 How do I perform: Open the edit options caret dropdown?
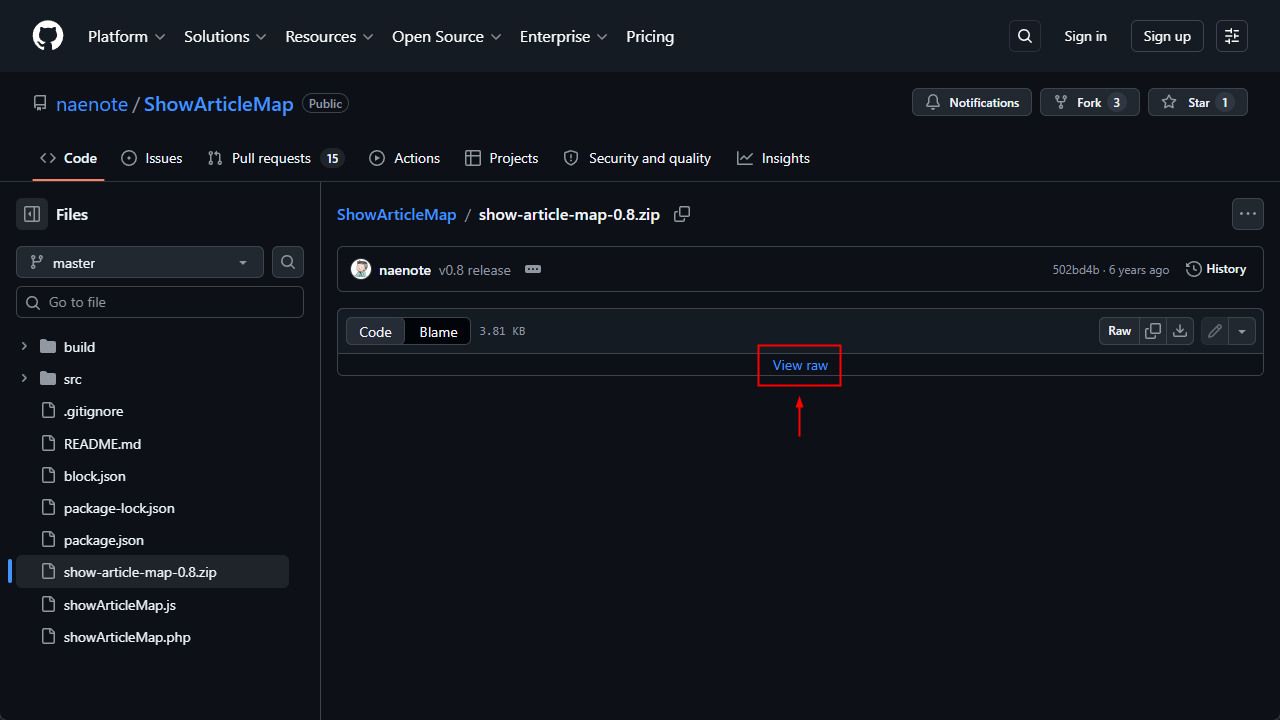point(1242,331)
